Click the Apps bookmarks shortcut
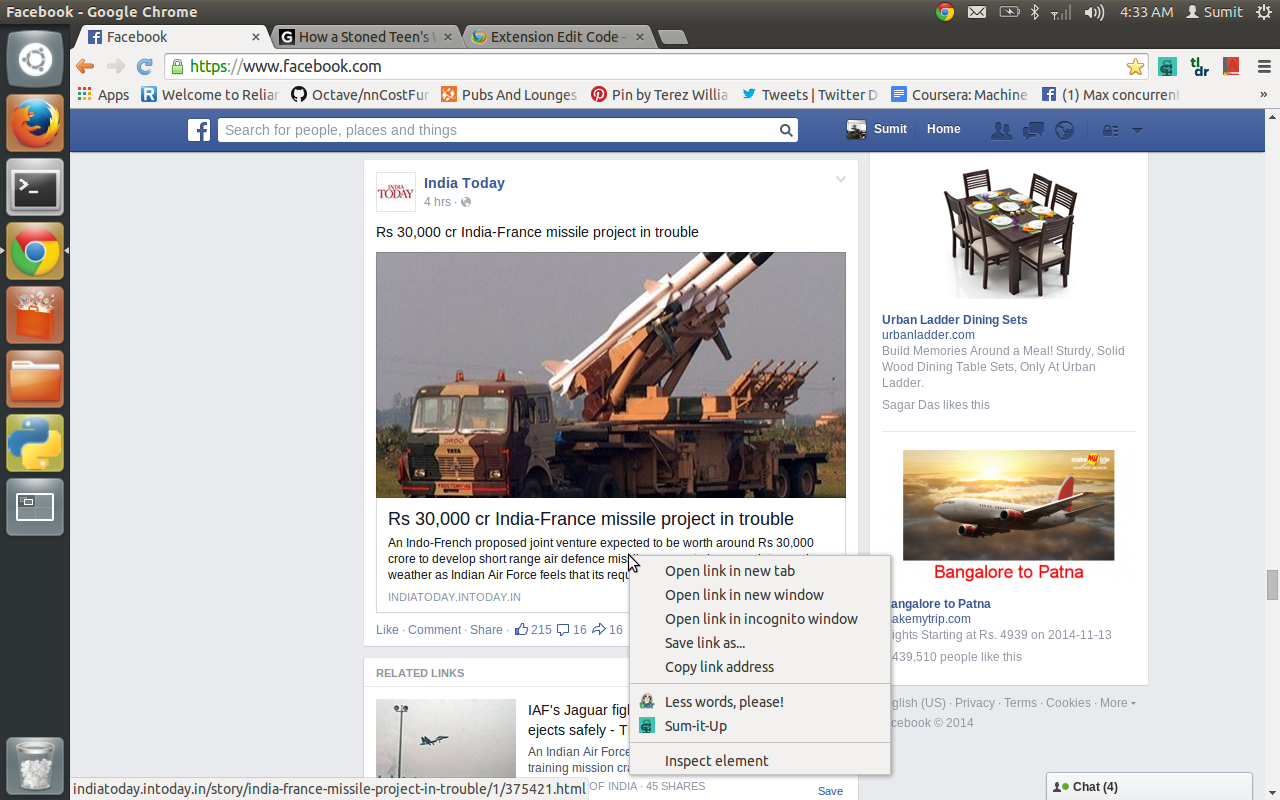 (x=104, y=95)
